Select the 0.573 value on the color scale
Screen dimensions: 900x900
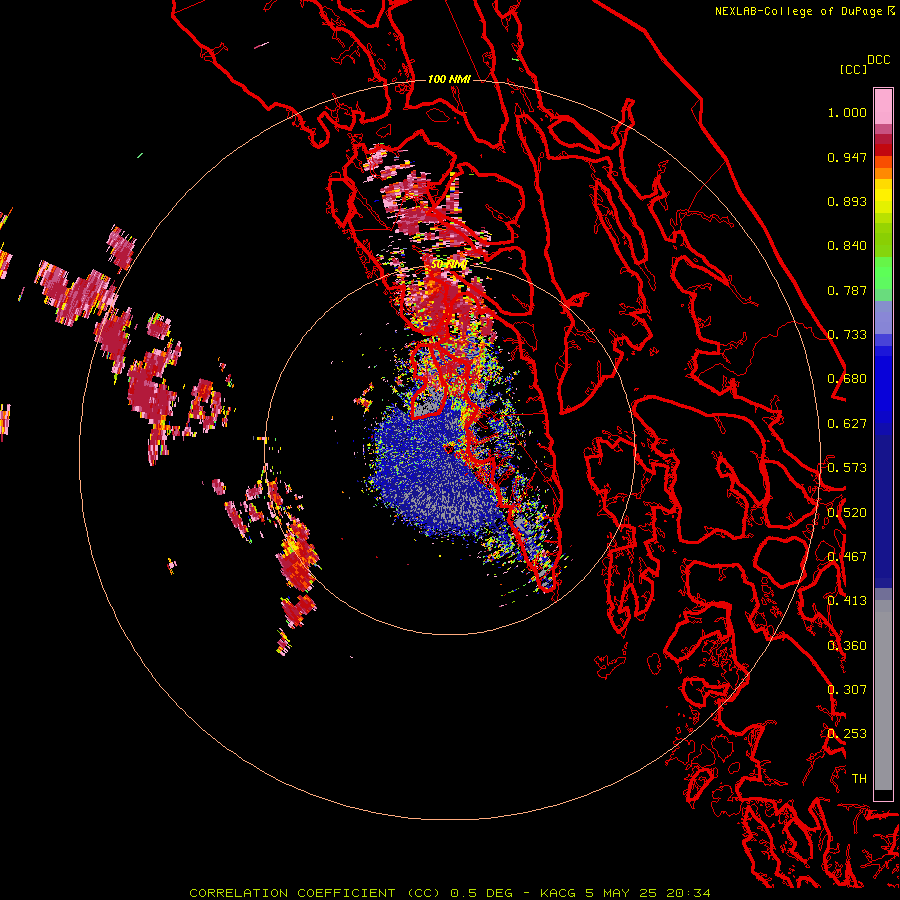click(847, 468)
